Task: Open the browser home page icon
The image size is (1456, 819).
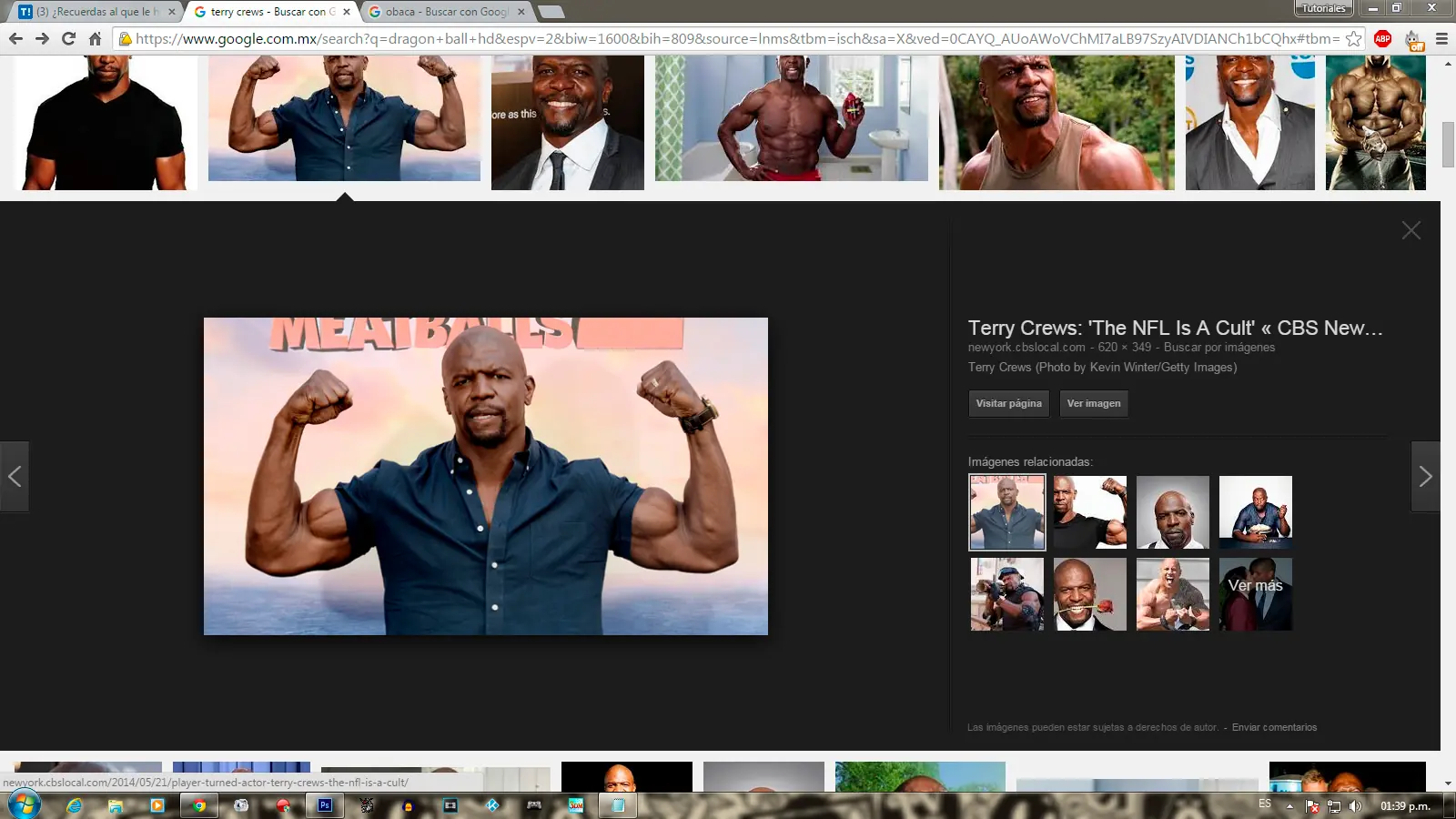Action: click(x=95, y=38)
